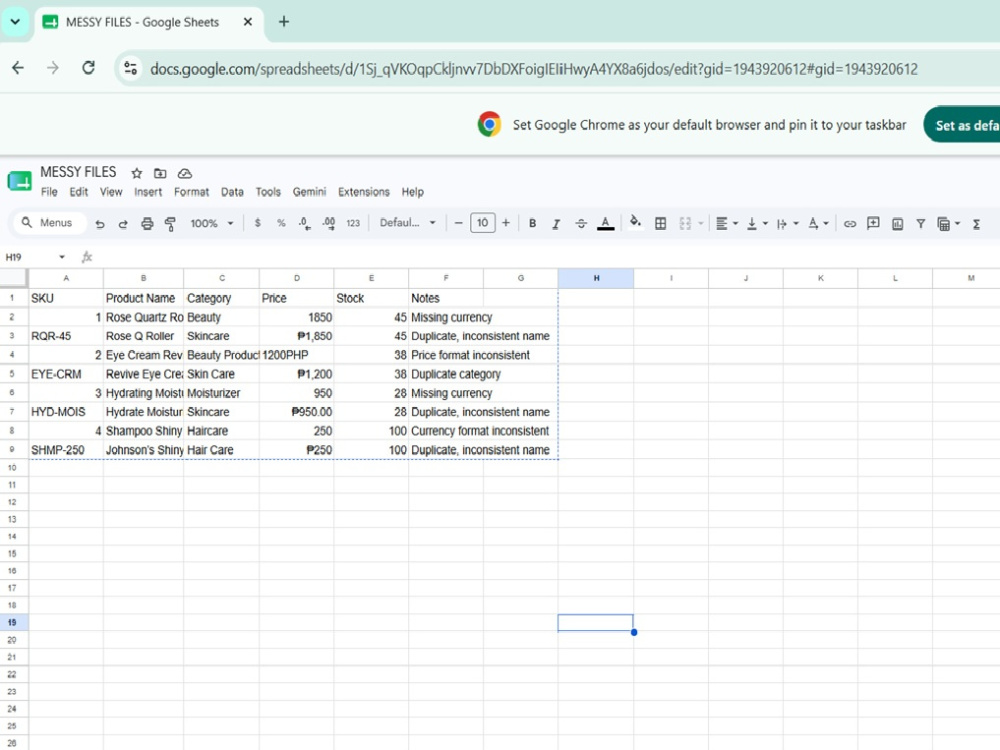Open horizontal align dropdown
This screenshot has height=750, width=1000.
pos(726,224)
